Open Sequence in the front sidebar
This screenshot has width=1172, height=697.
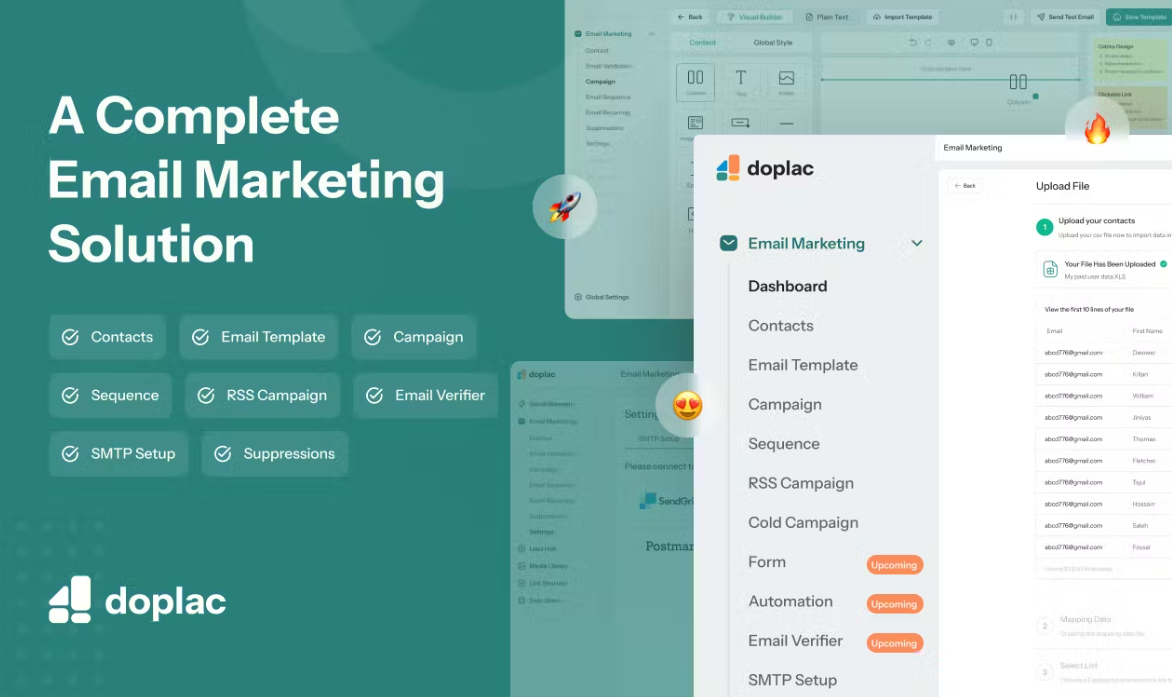(783, 444)
